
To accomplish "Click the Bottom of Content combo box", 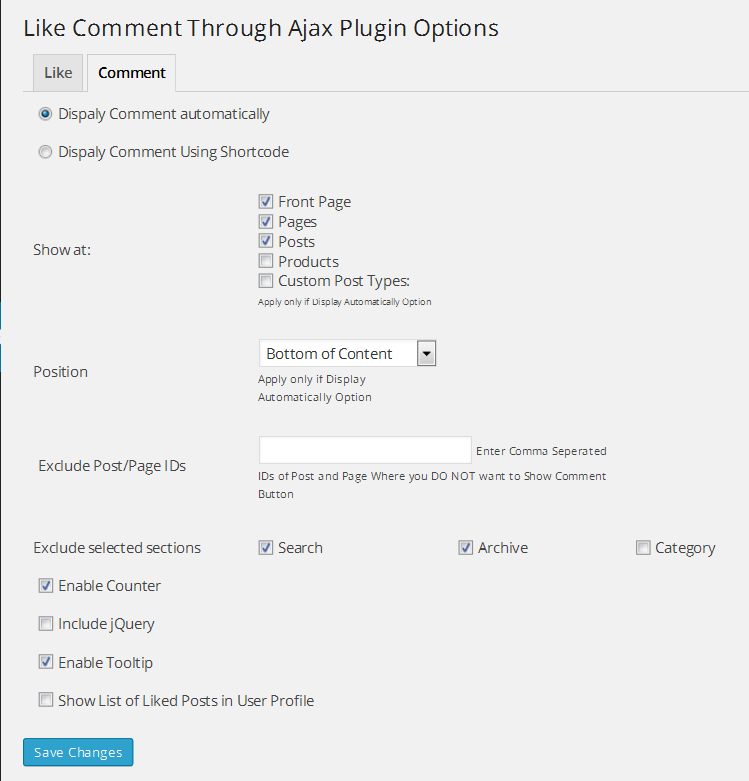I will [338, 353].
